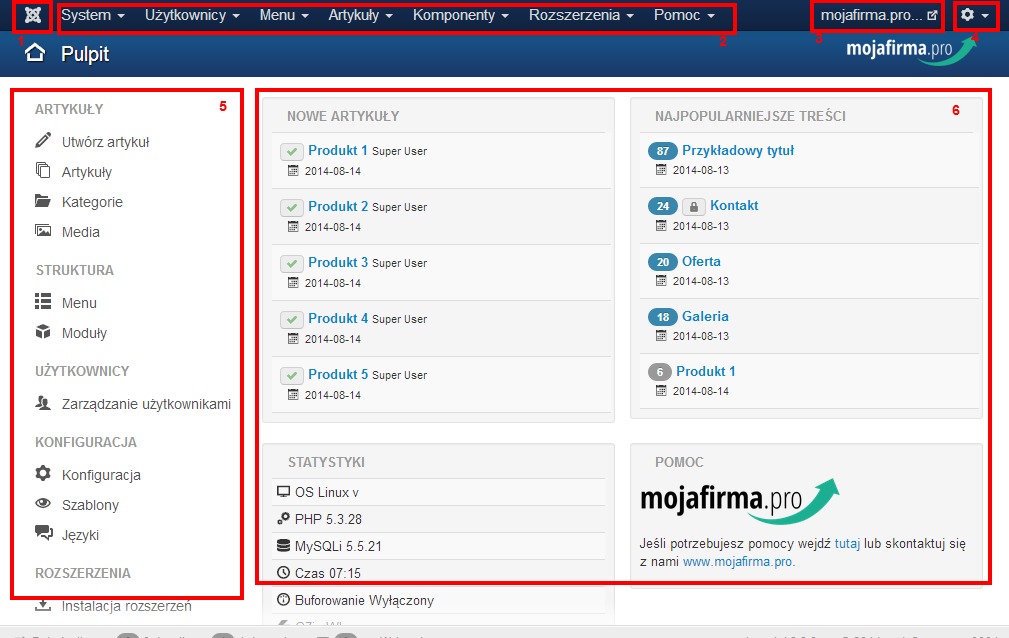Open the Przykładowy tytuł article link
Screen dimensions: 1009x638
click(x=738, y=150)
